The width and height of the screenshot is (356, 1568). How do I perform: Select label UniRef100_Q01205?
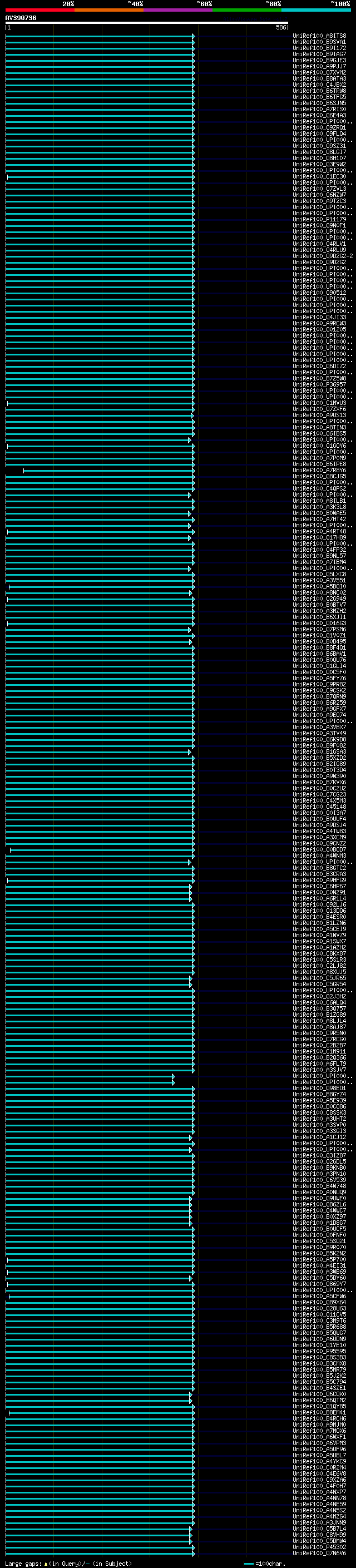coord(319,330)
